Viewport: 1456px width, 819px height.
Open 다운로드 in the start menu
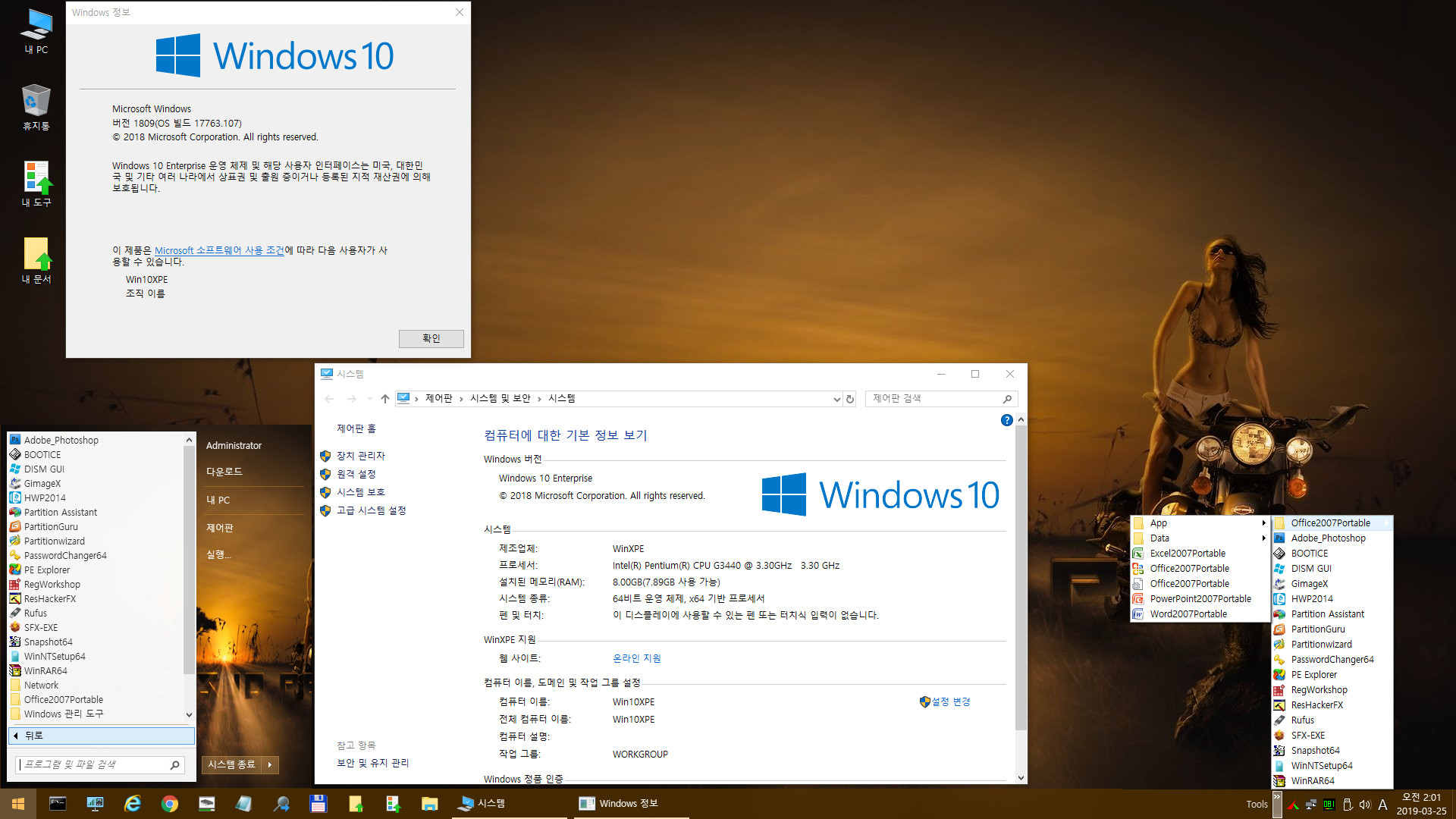click(224, 471)
